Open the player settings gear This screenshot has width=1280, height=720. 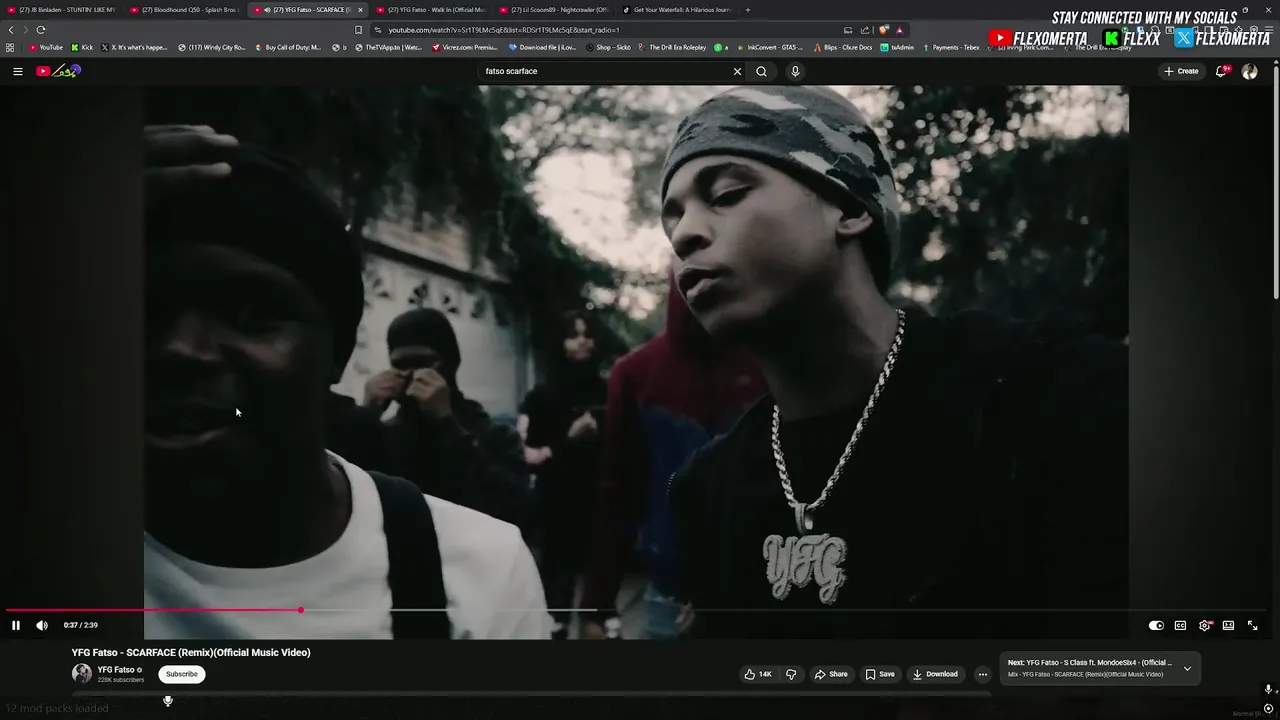(1205, 625)
